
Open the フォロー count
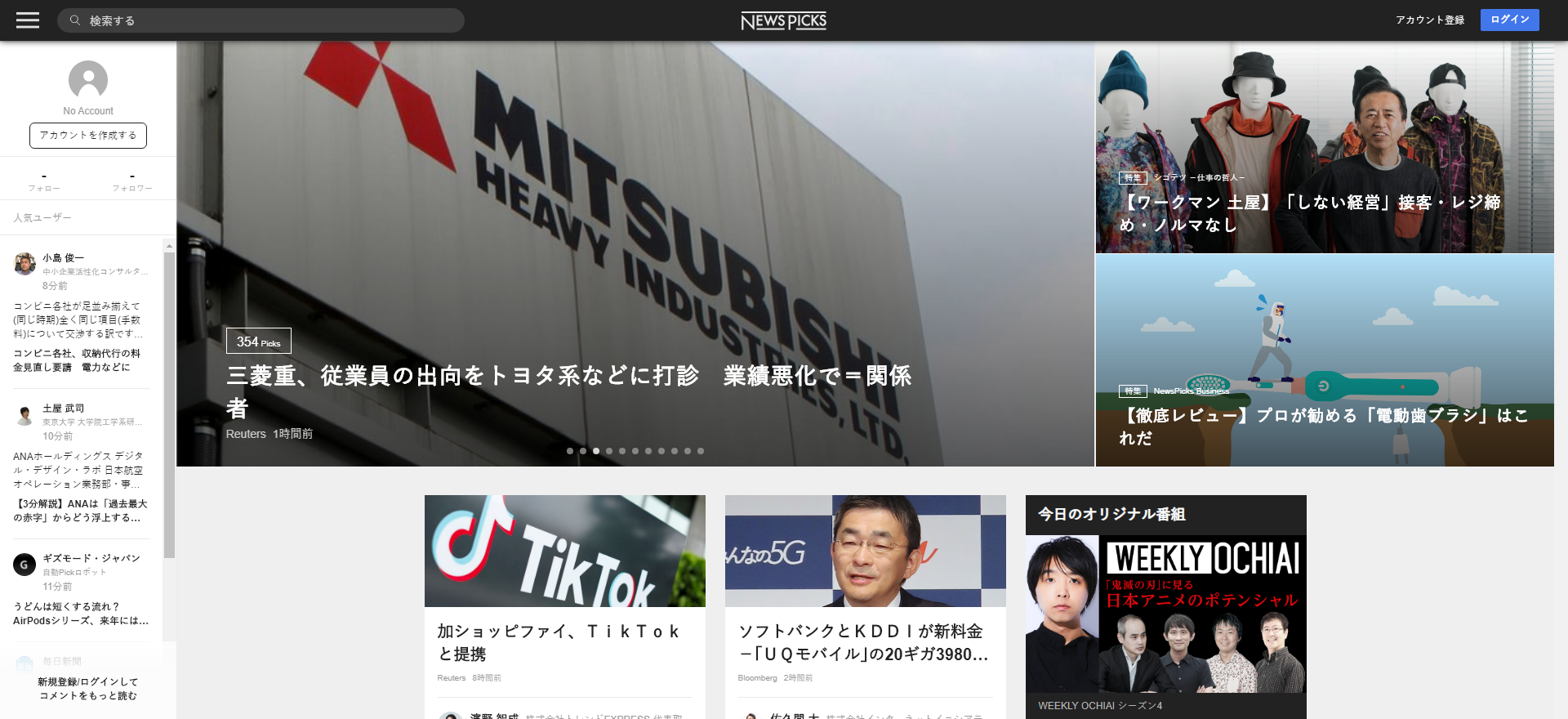44,181
